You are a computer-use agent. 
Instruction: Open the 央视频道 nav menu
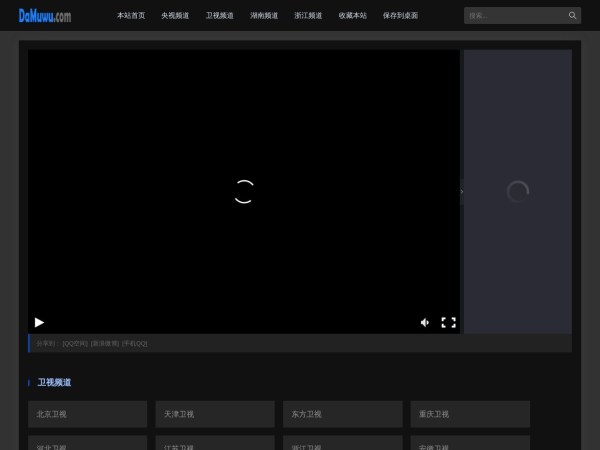click(175, 16)
